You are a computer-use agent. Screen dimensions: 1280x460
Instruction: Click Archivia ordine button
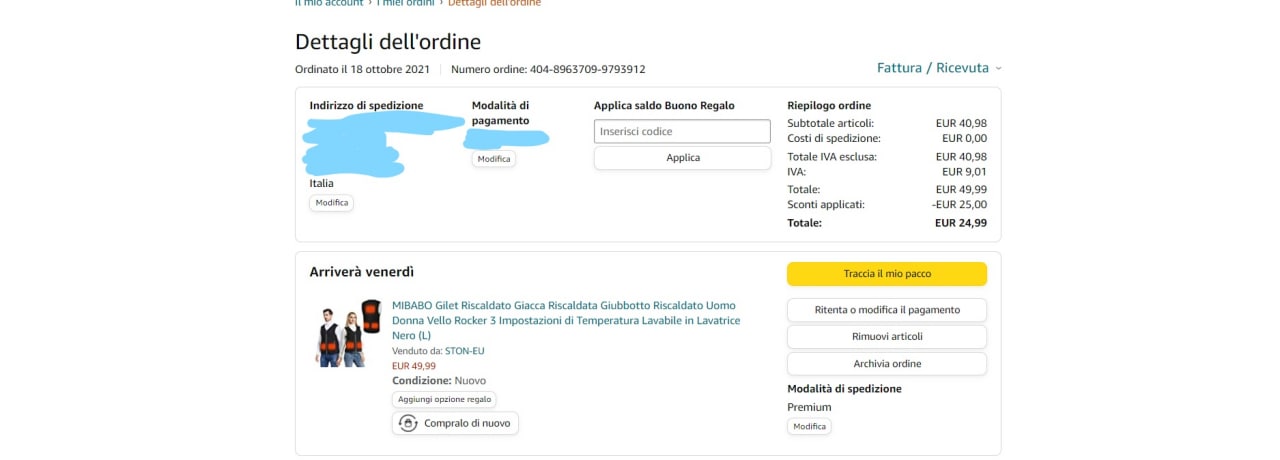point(886,364)
